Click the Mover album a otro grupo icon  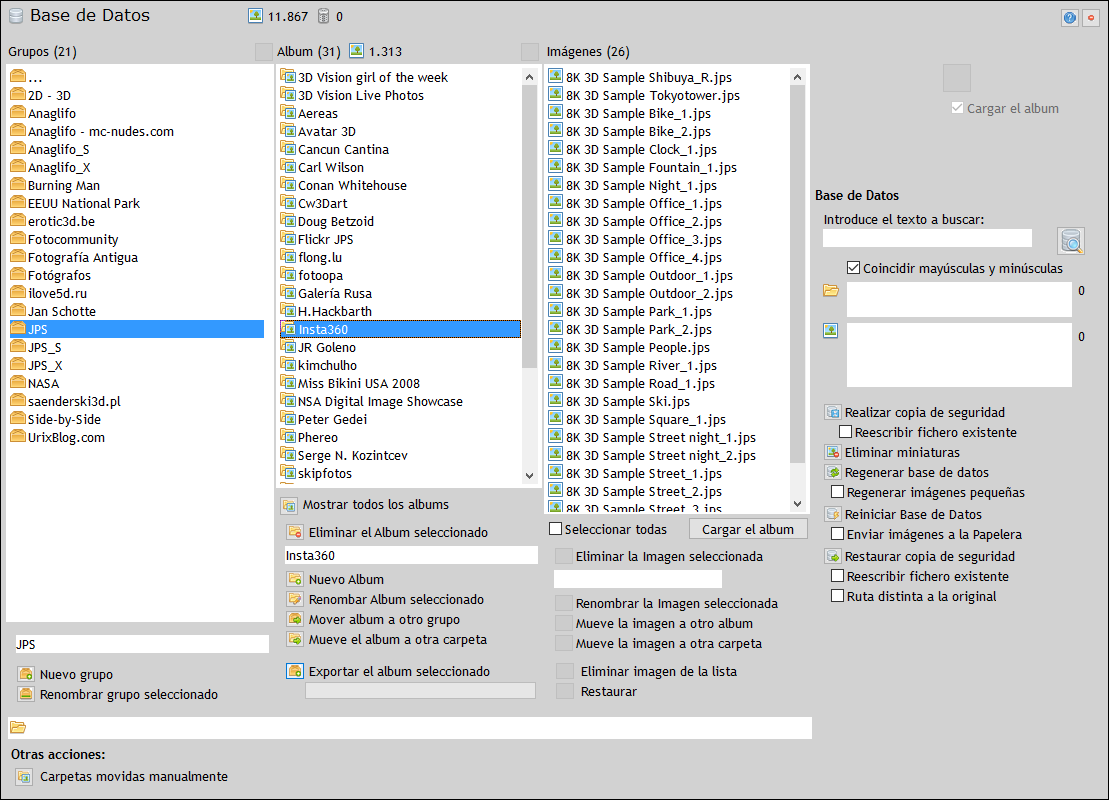[295, 619]
